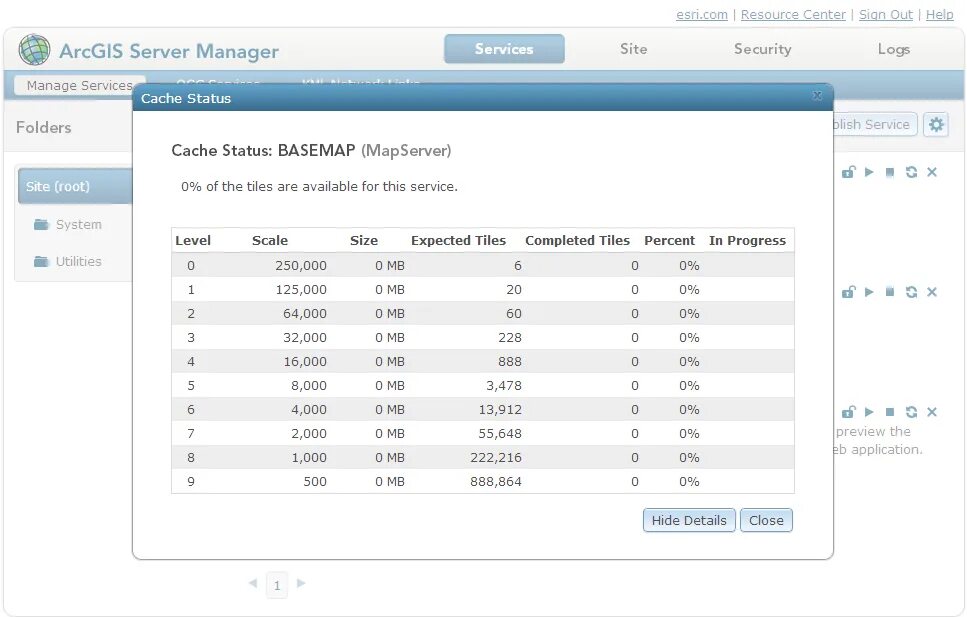967x617 pixels.
Task: Start the middle service with its play icon
Action: coord(870,292)
